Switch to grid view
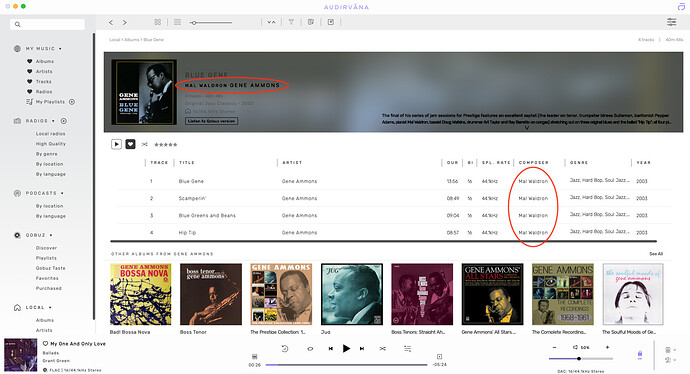The image size is (690, 374). pos(158,22)
